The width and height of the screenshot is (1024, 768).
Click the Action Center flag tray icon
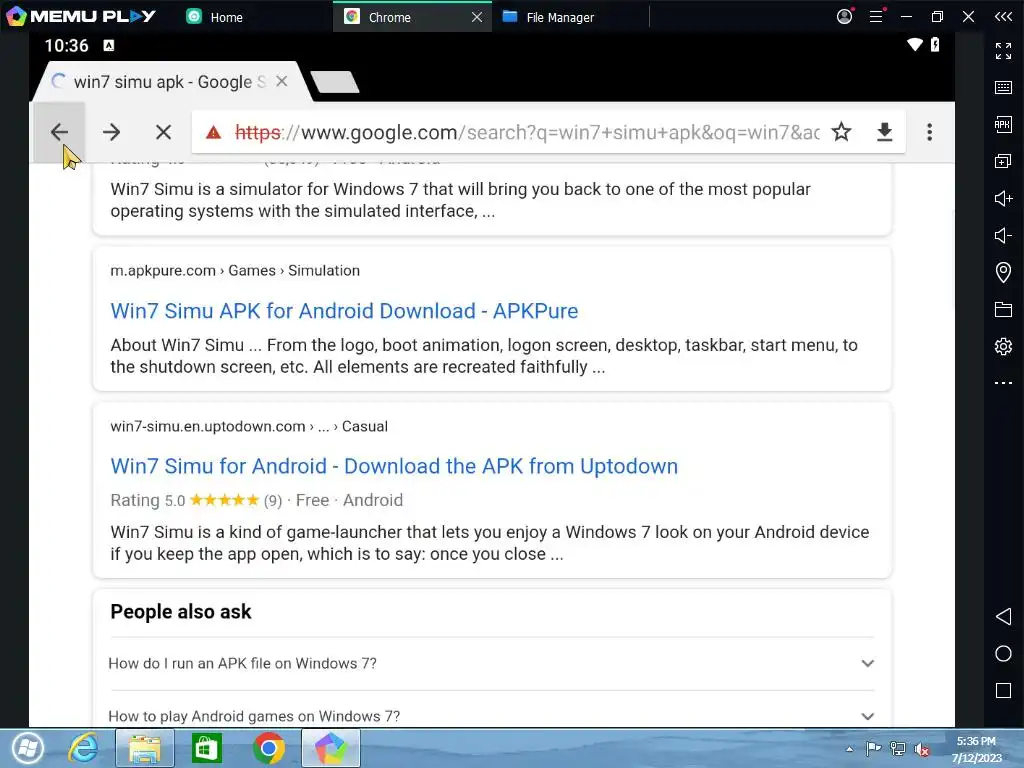tap(873, 748)
